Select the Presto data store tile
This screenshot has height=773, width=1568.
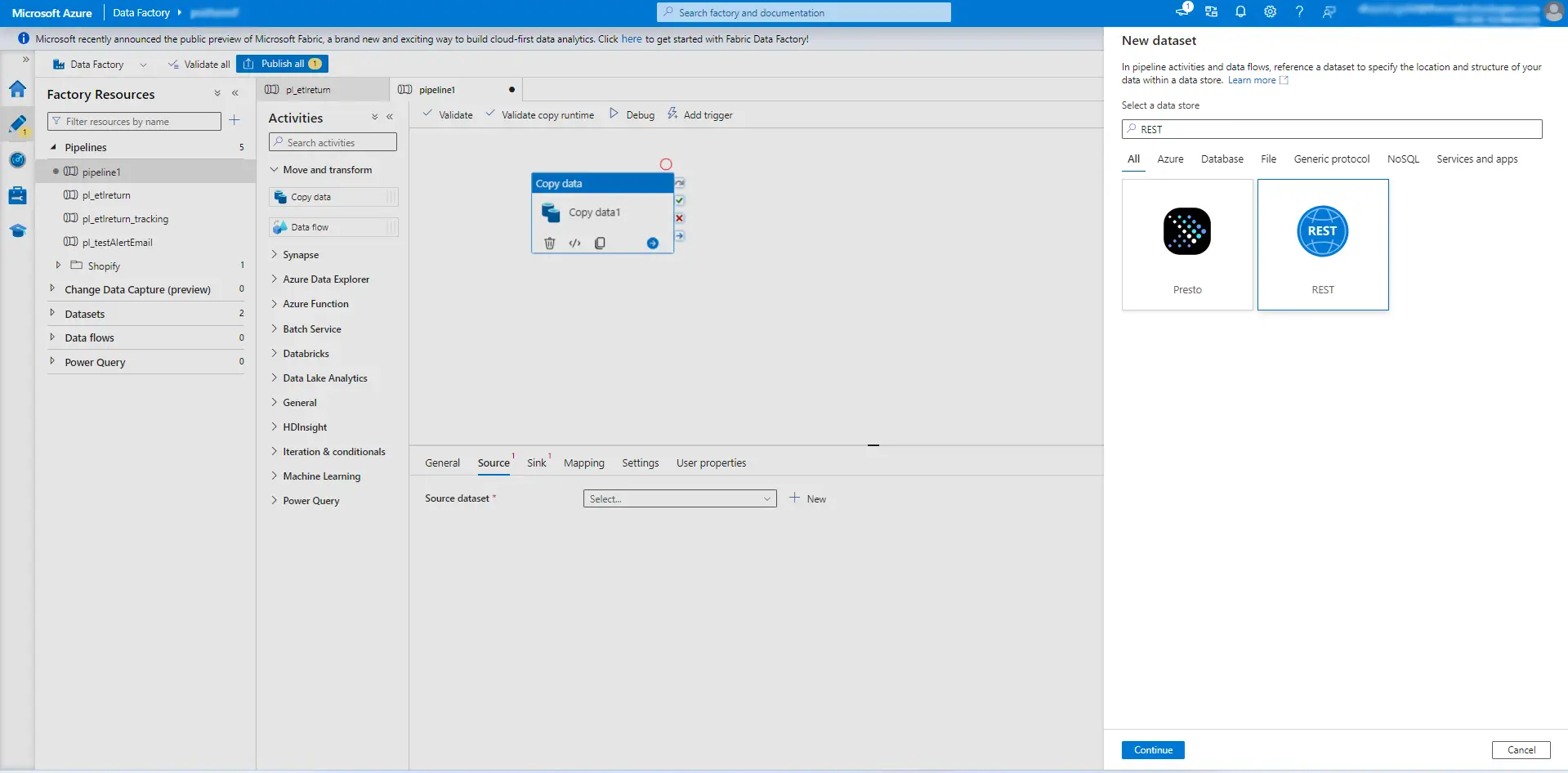pos(1187,244)
